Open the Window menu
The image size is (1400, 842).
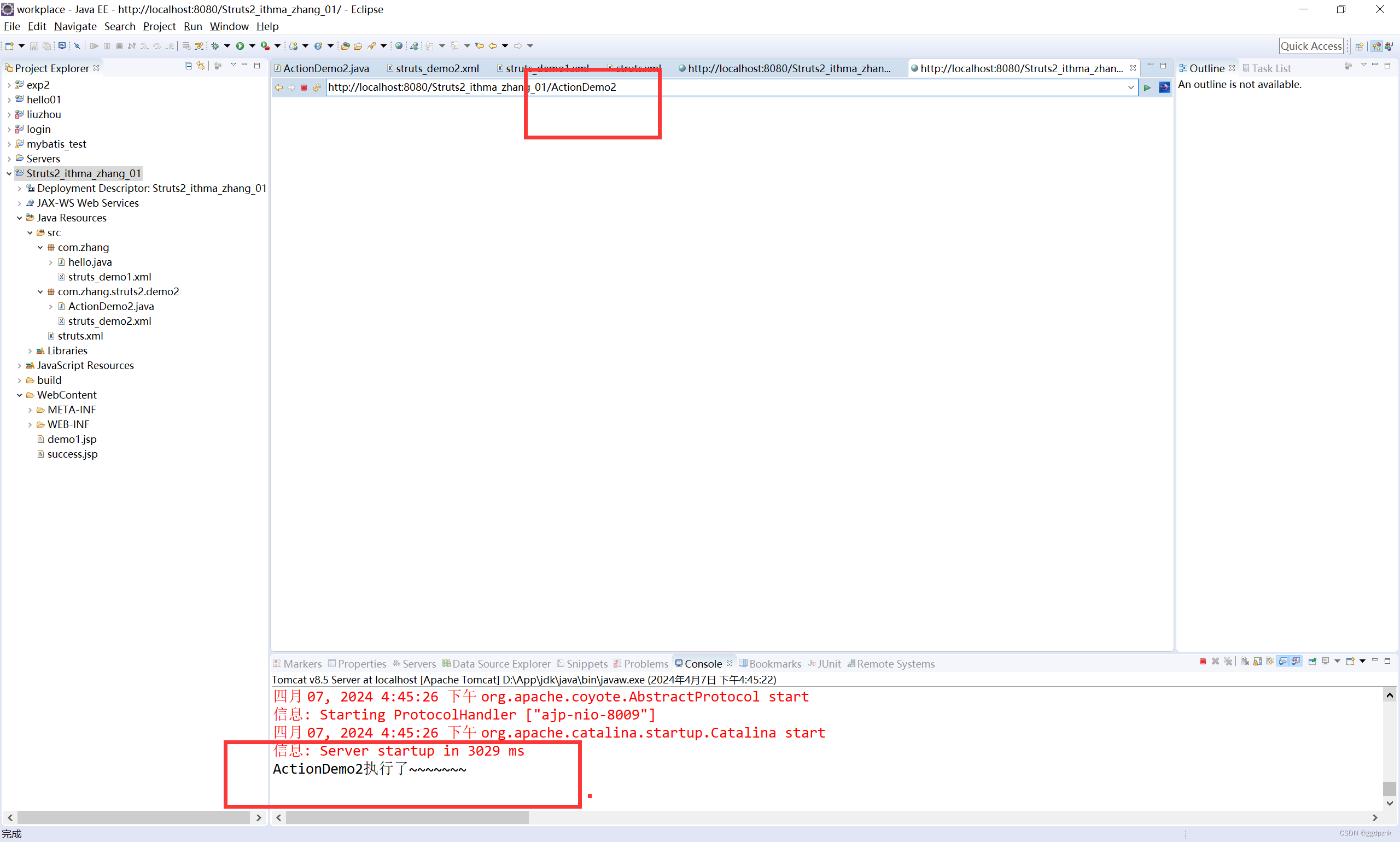pos(229,26)
